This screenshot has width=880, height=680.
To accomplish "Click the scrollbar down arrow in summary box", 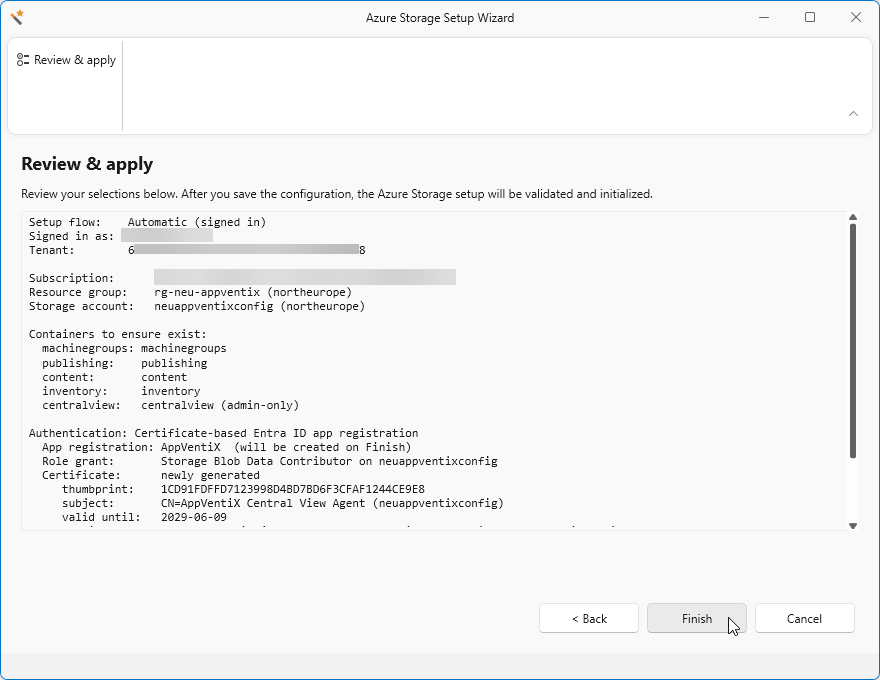I will [x=853, y=526].
